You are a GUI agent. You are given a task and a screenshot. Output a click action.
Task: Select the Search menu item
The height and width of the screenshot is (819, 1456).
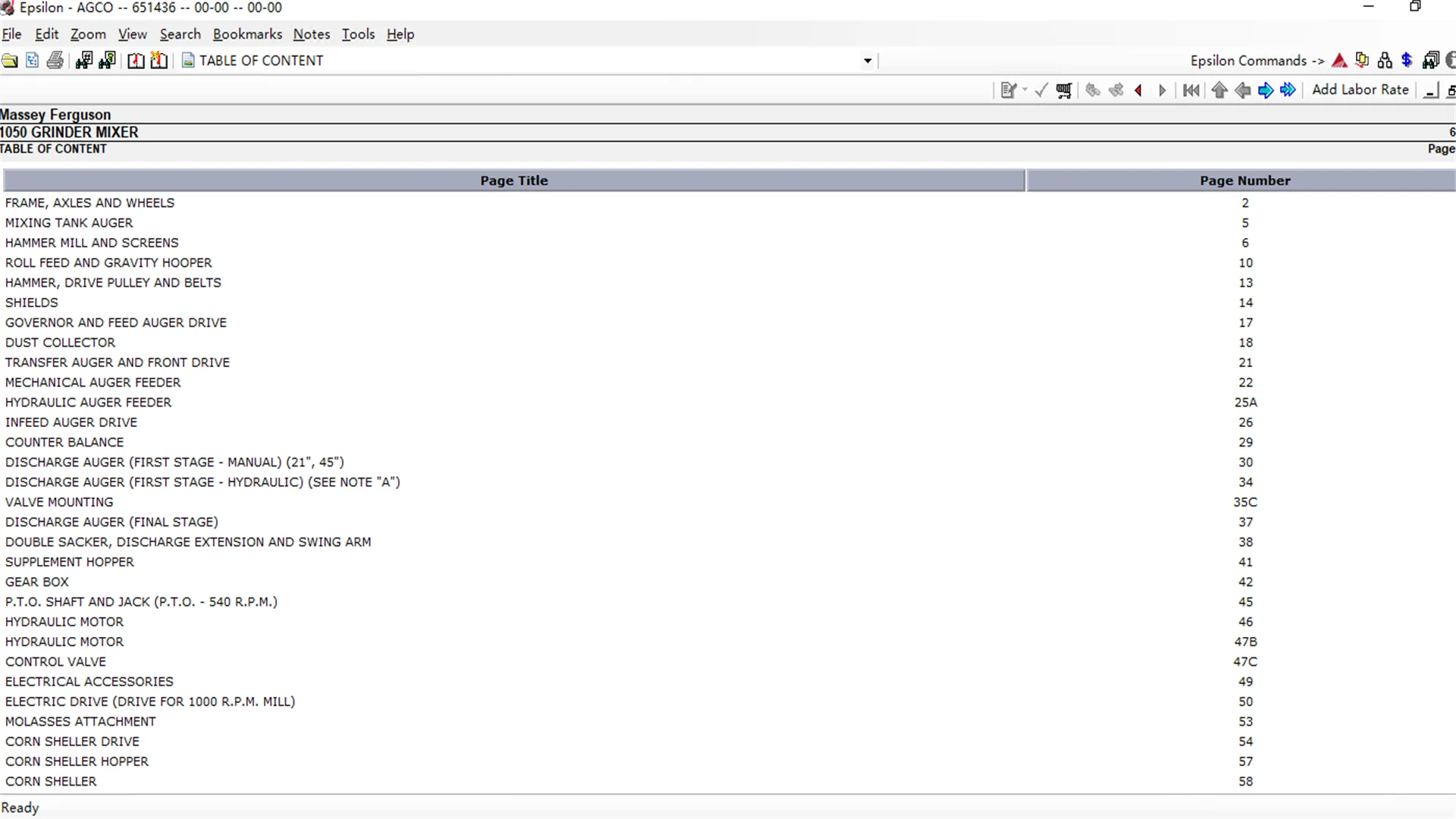[x=180, y=34]
